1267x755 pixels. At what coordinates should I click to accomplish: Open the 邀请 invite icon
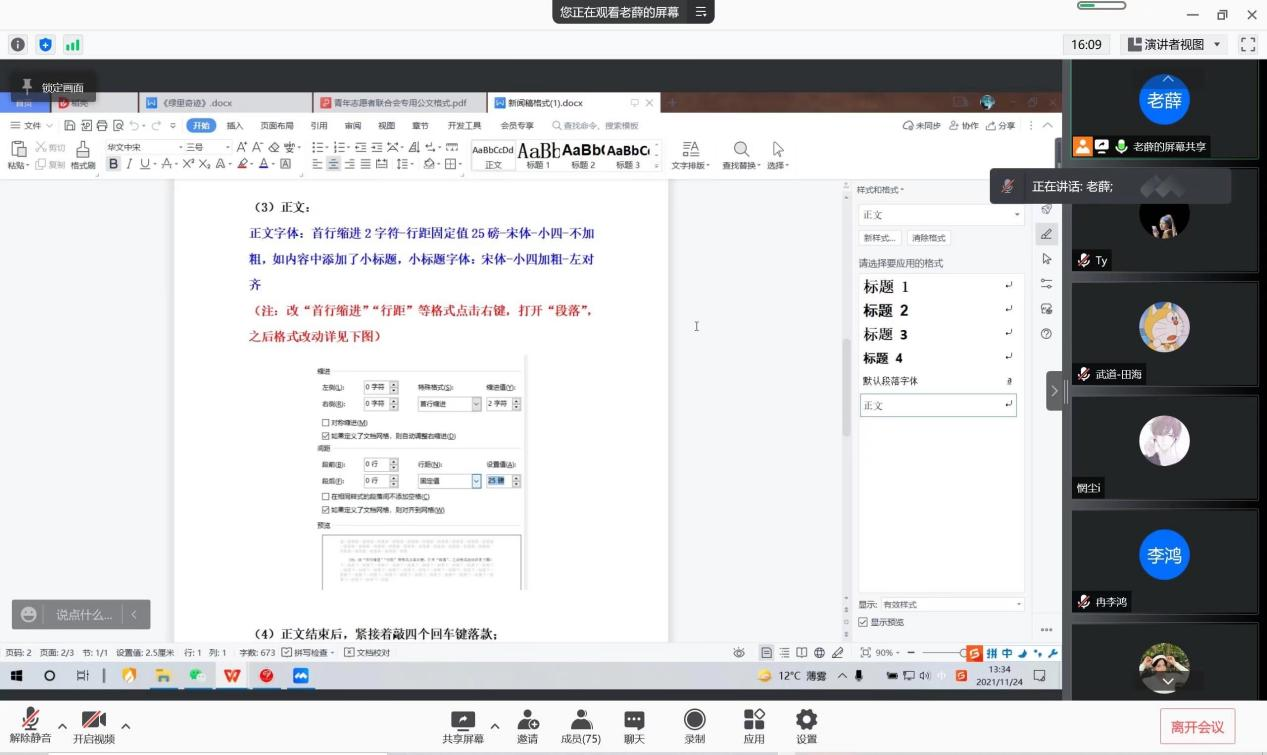coord(527,720)
